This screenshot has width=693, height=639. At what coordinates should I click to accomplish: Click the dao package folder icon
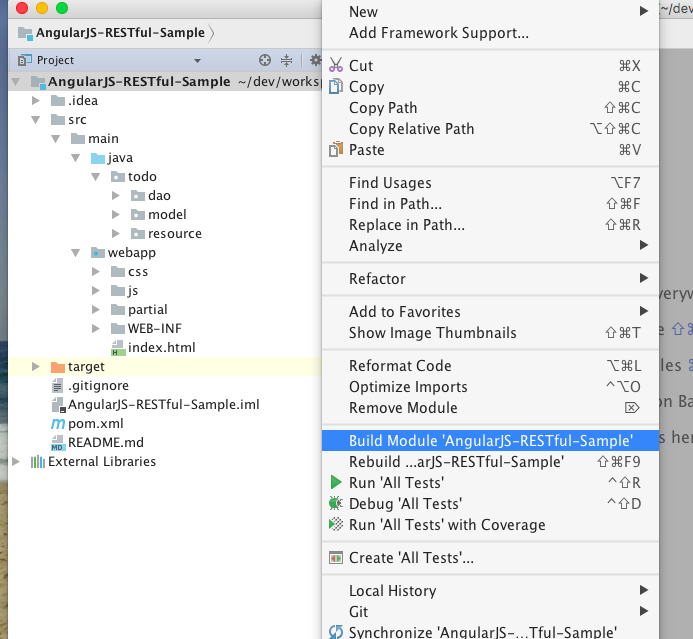[x=138, y=196]
